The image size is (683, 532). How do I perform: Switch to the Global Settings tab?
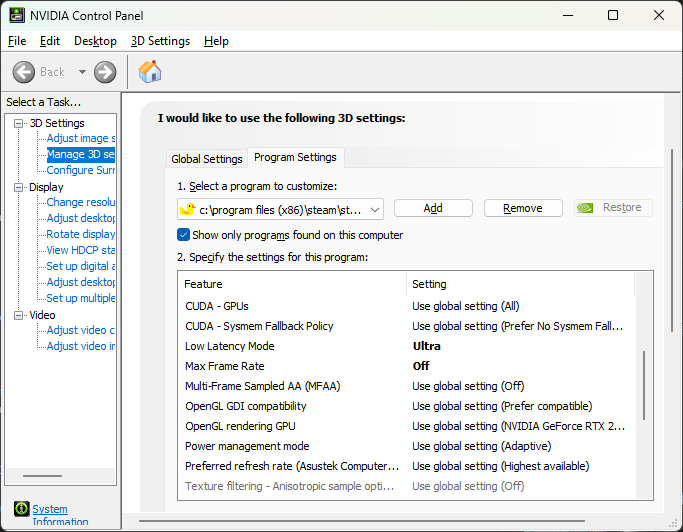[x=207, y=159]
